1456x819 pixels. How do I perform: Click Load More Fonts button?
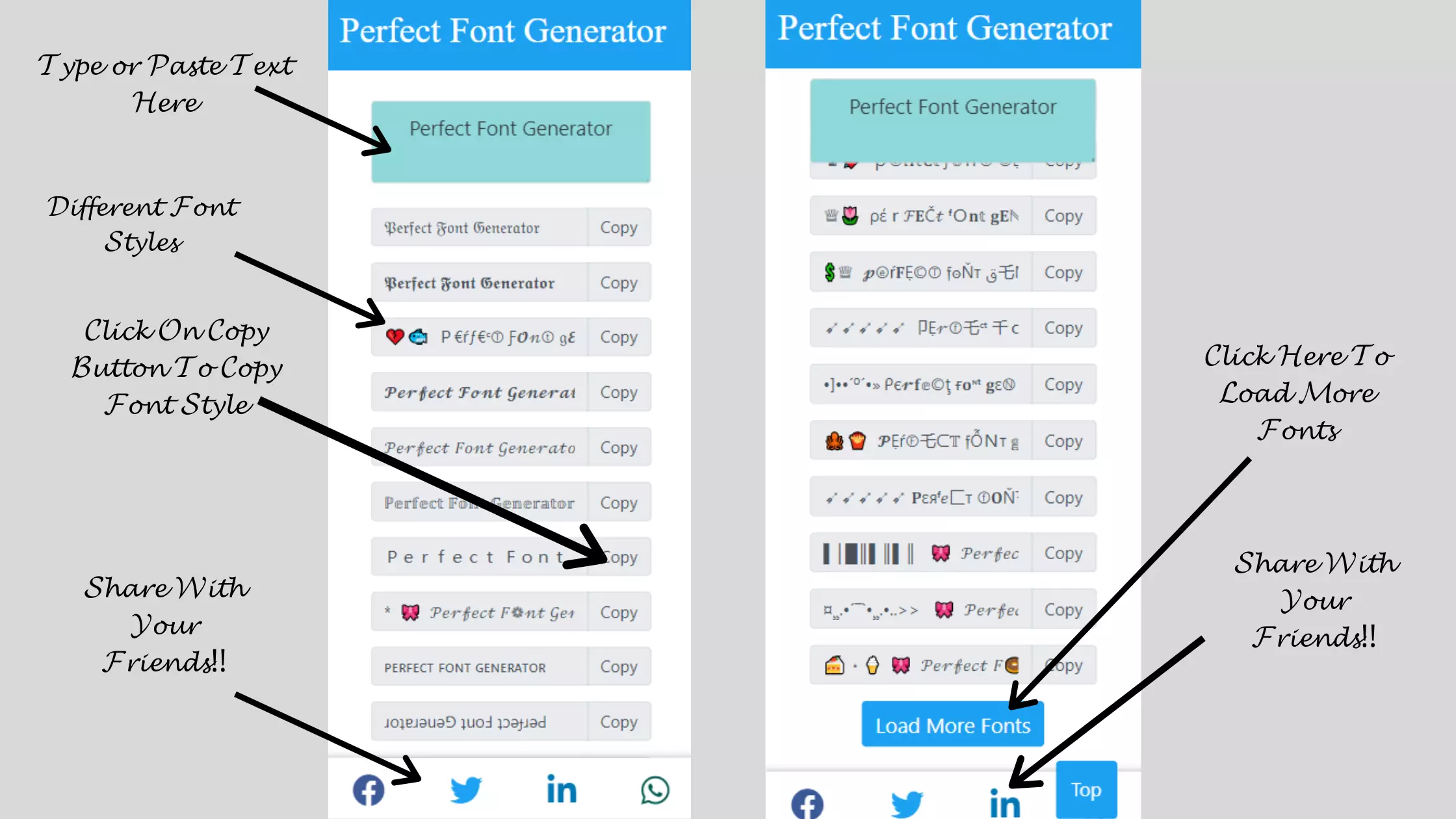click(952, 726)
